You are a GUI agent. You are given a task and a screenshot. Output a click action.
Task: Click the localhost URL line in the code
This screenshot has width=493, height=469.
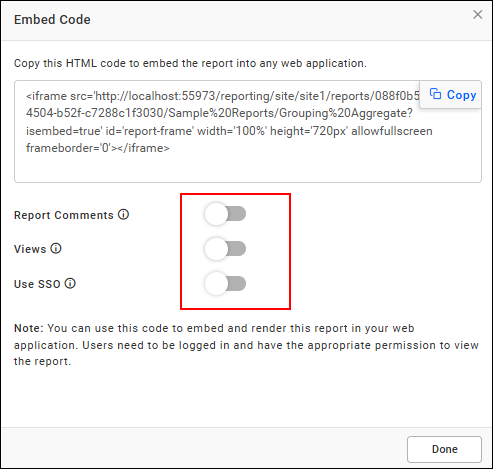click(223, 96)
